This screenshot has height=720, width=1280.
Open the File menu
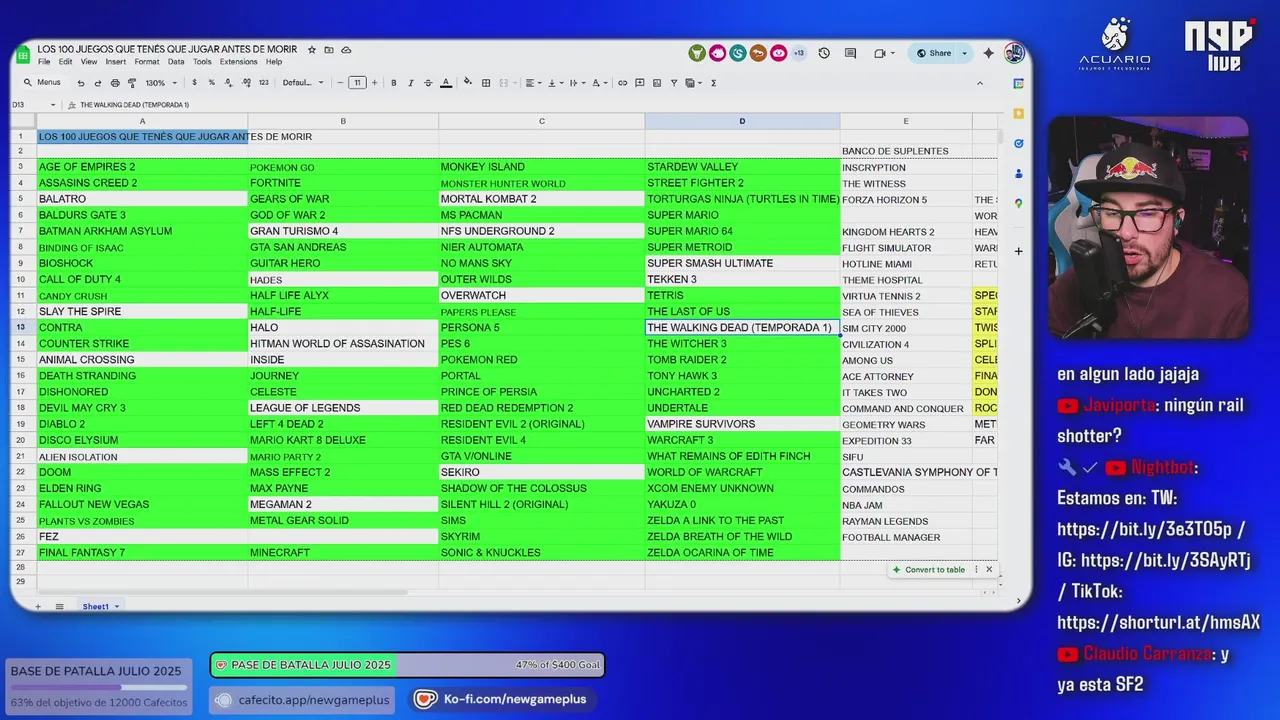[44, 62]
